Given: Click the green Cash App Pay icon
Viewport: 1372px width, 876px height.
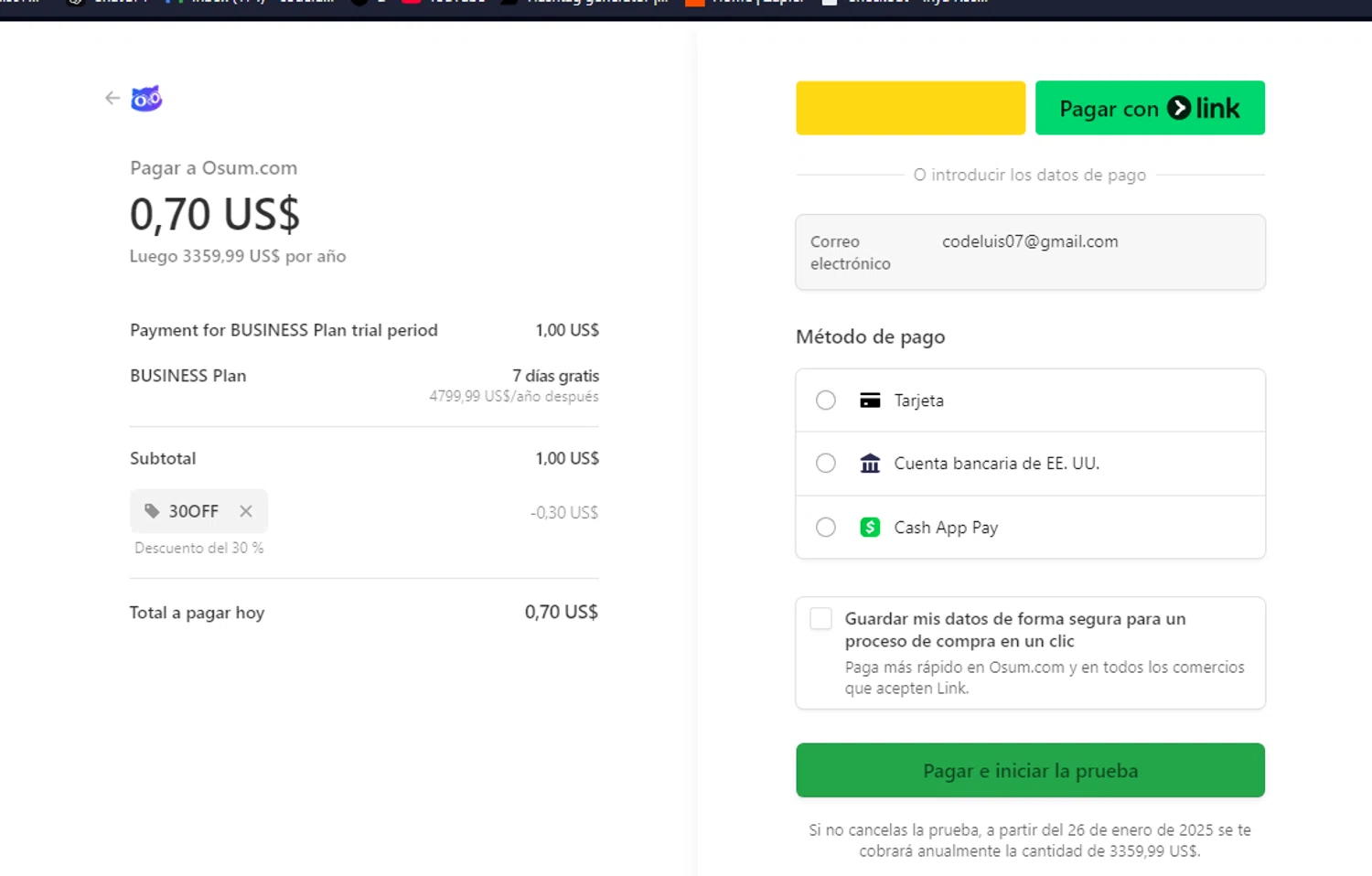Looking at the screenshot, I should pyautogui.click(x=870, y=528).
